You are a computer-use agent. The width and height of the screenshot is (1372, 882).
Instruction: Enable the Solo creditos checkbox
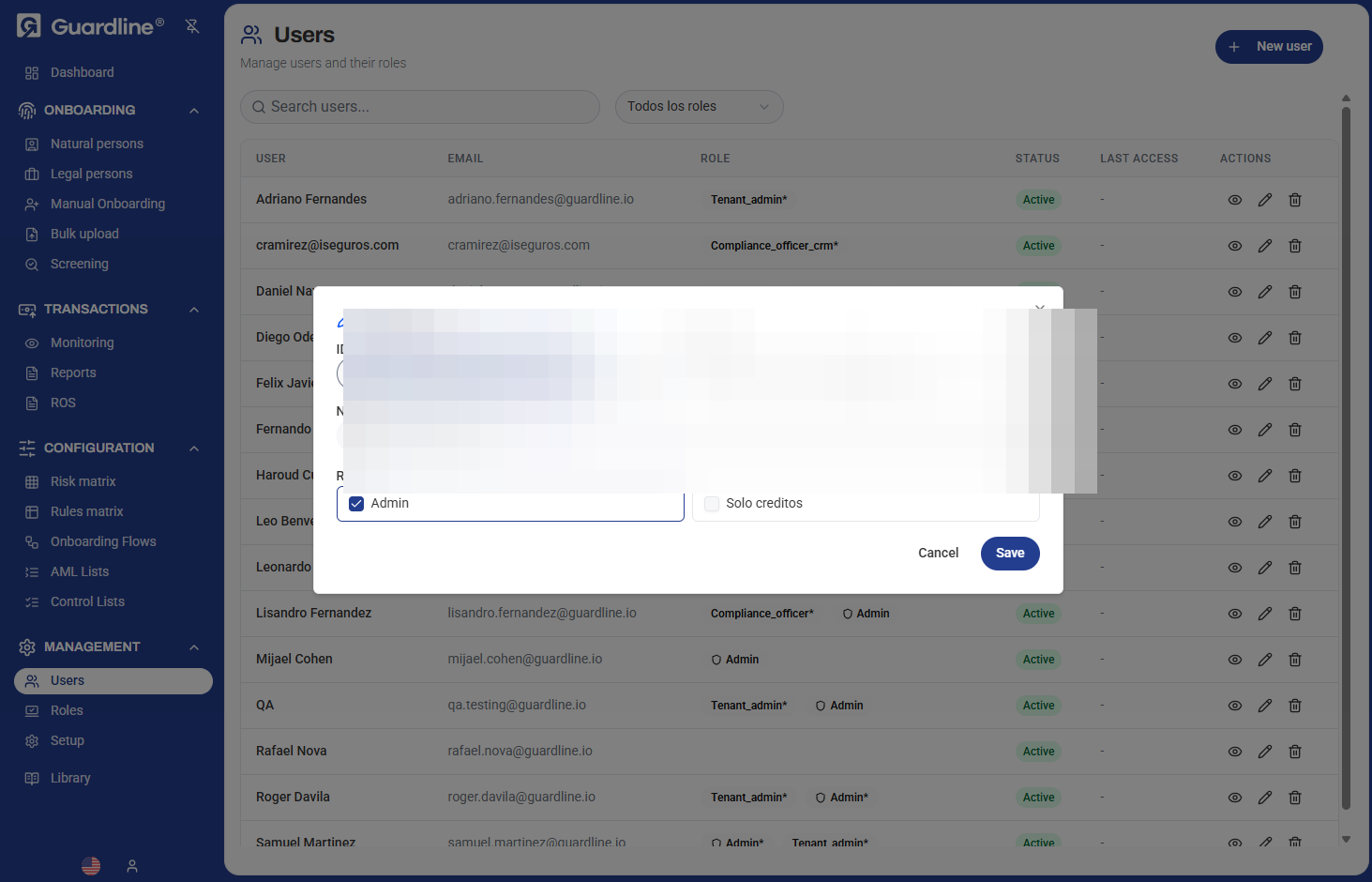(x=711, y=503)
